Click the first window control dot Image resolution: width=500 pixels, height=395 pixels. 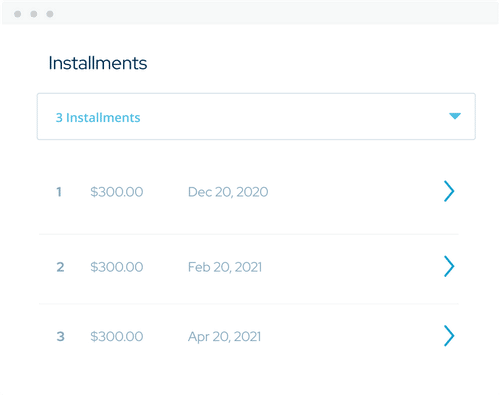[x=18, y=14]
